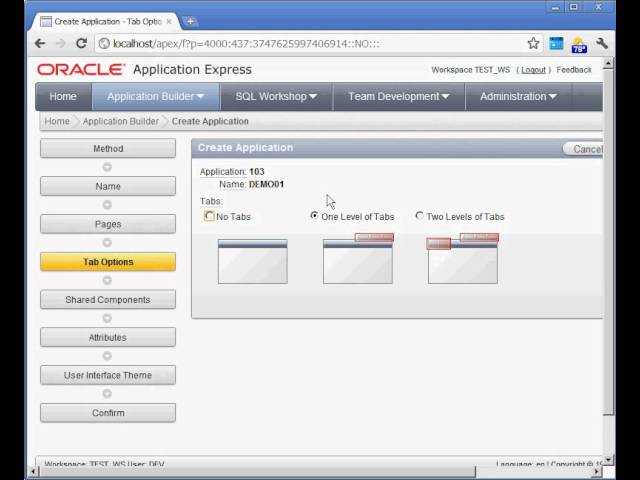Click the horizontal scrollbar right arrow
Screen dimensions: 640x480
597,471
